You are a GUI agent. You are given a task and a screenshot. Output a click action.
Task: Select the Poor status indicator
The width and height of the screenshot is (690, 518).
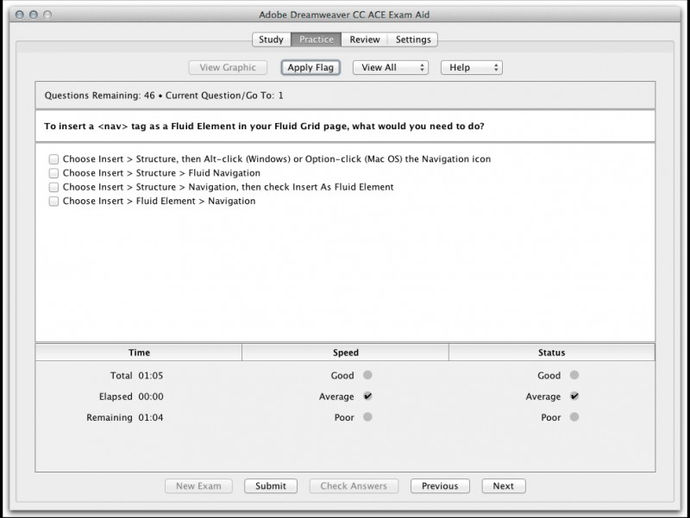pos(574,417)
